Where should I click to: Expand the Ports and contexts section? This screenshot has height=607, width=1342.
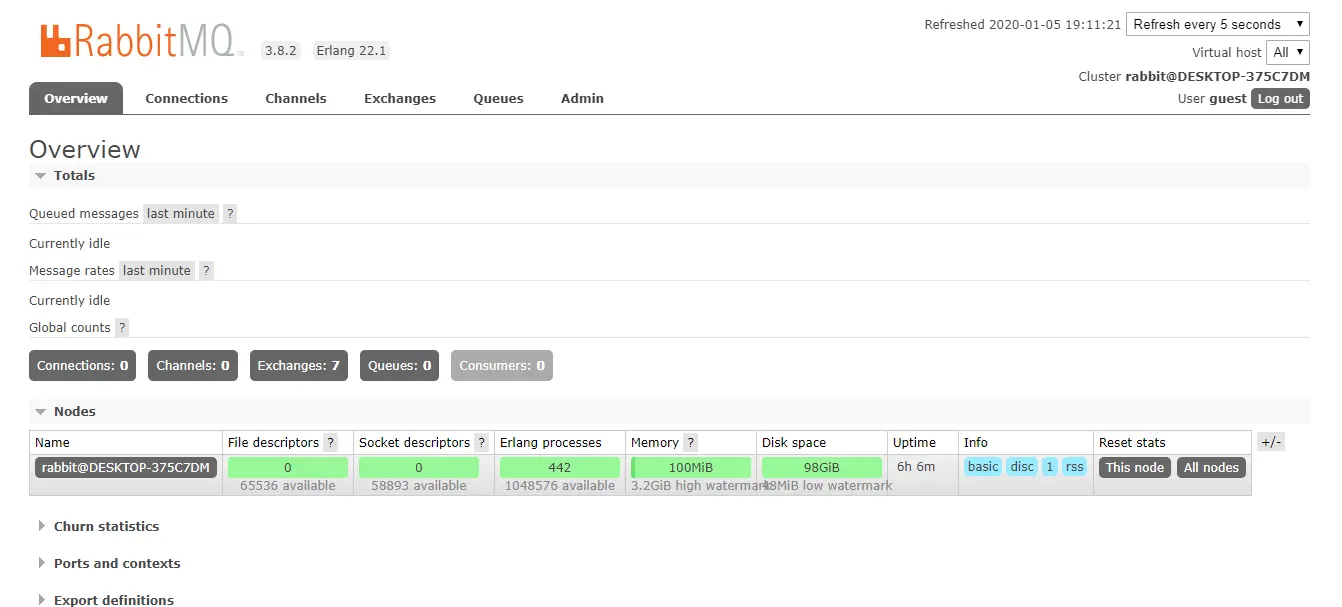click(x=117, y=563)
